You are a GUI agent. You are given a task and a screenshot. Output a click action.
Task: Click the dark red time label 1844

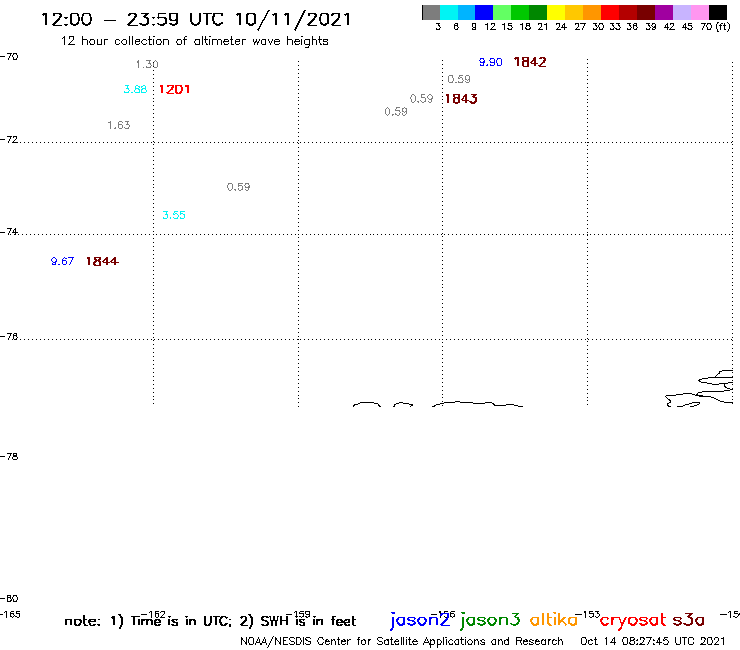click(102, 261)
